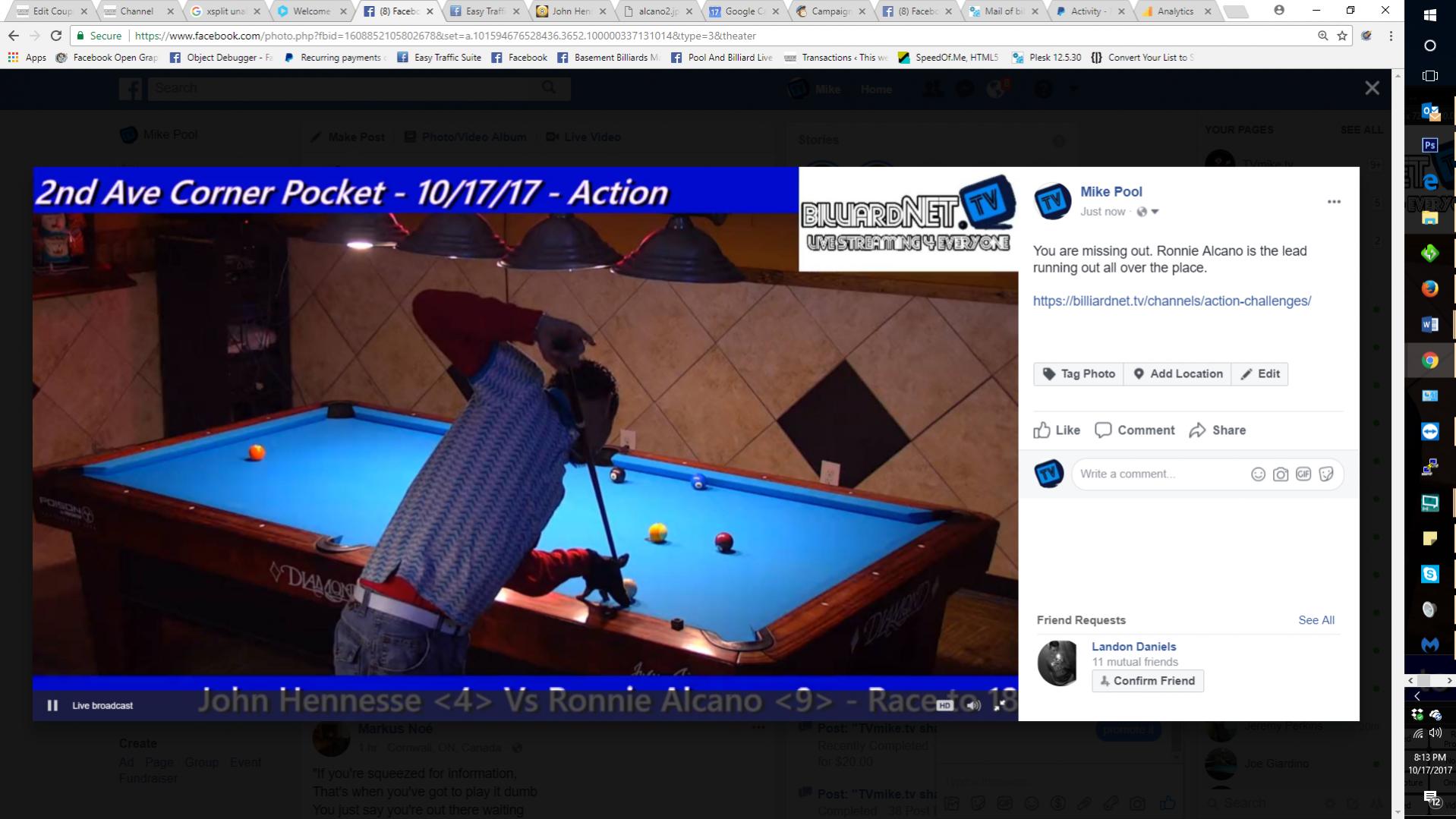This screenshot has width=1456, height=819.
Task: Click the Tag Photo button
Action: pyautogui.click(x=1079, y=374)
